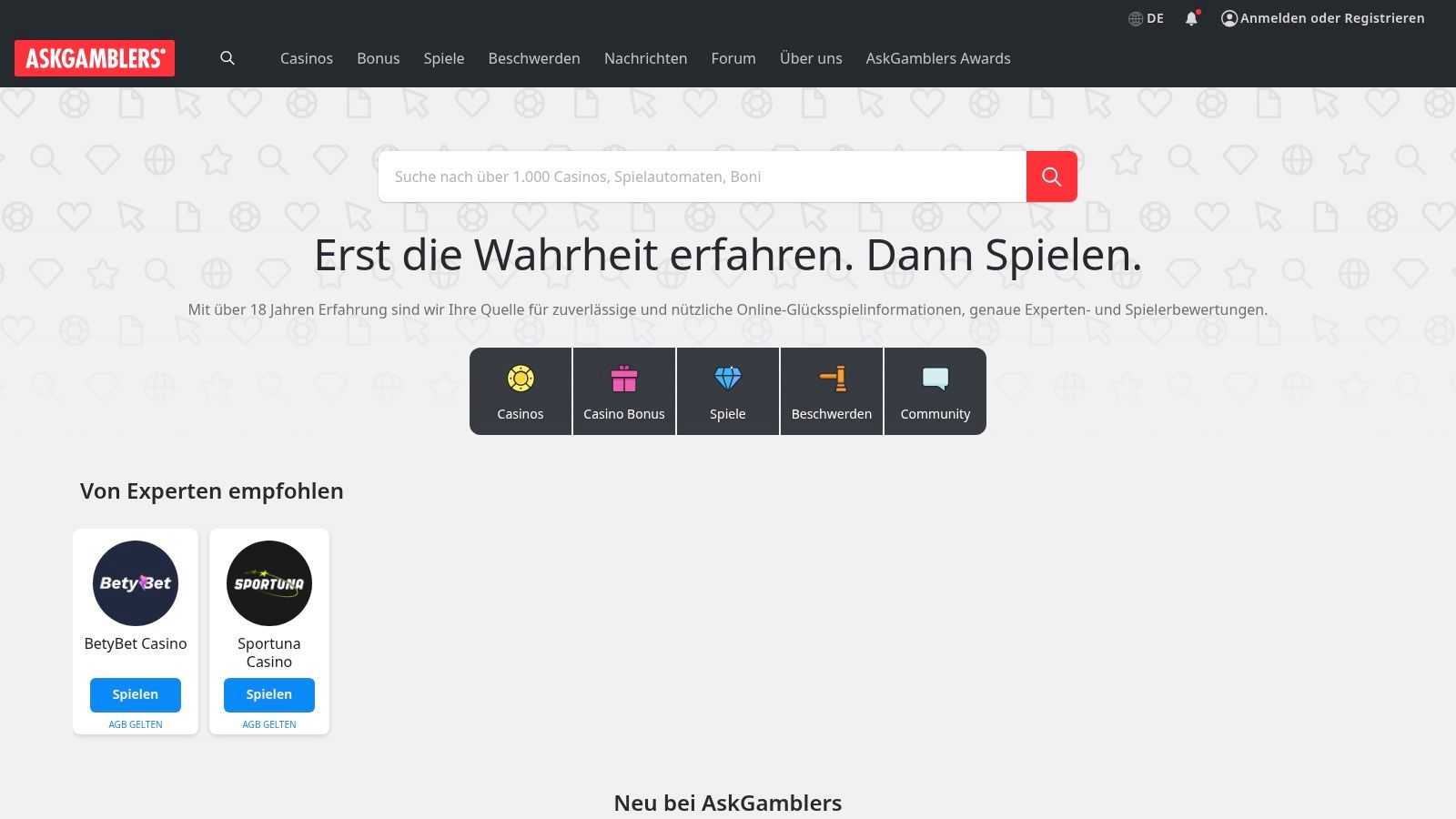The width and height of the screenshot is (1456, 819).
Task: Open the Forum menu item
Action: tap(733, 58)
